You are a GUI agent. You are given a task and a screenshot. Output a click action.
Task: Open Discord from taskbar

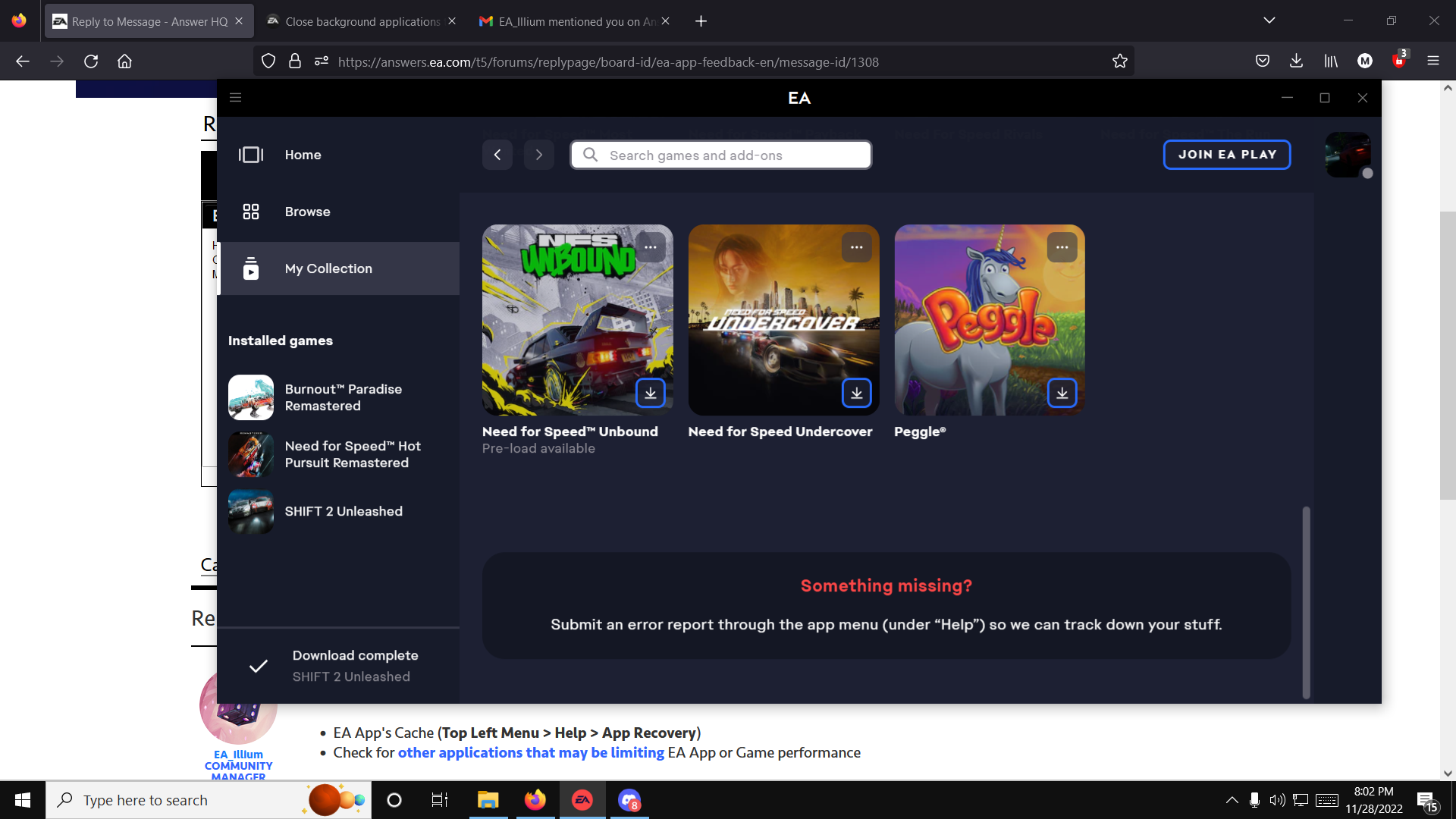629,800
